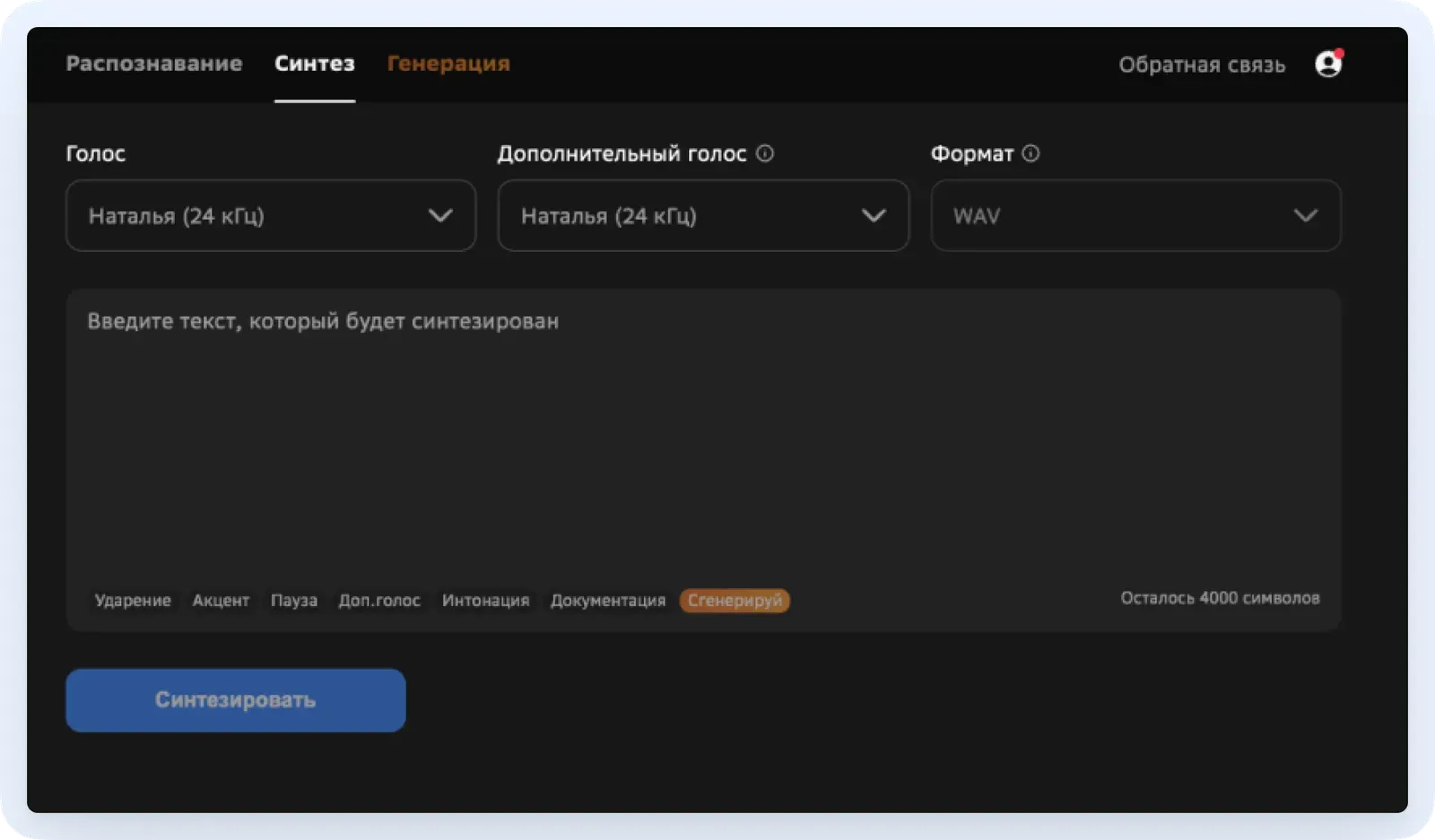
Task: Insert Ударение tag
Action: [133, 601]
